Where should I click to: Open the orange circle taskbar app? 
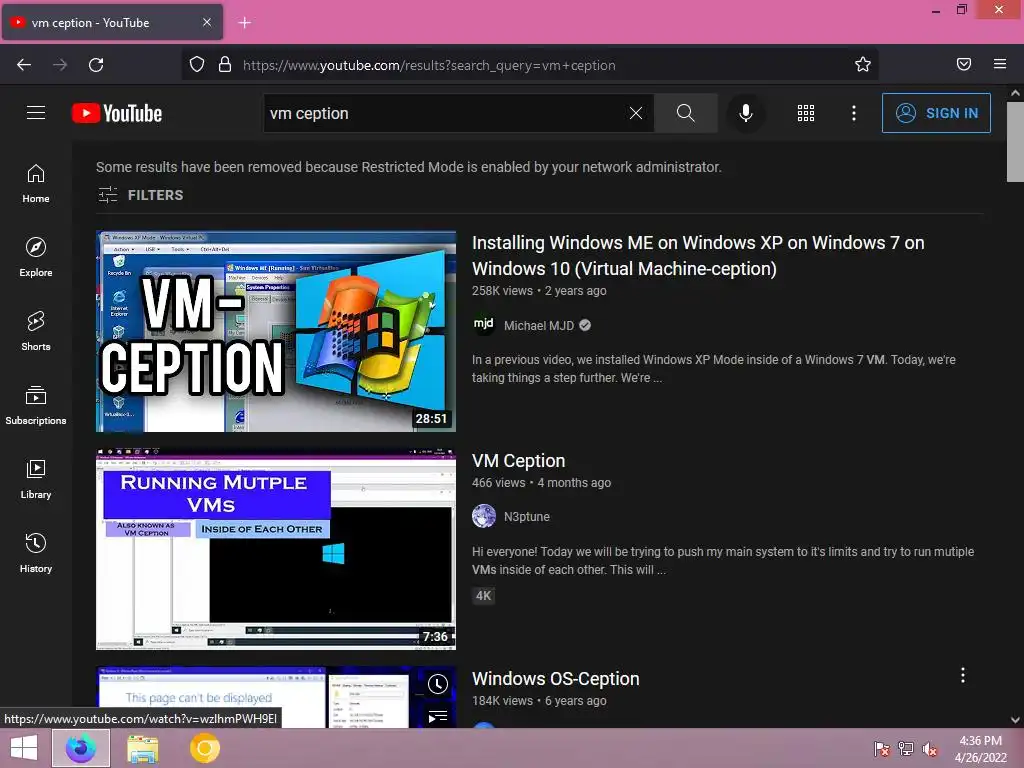pos(204,748)
